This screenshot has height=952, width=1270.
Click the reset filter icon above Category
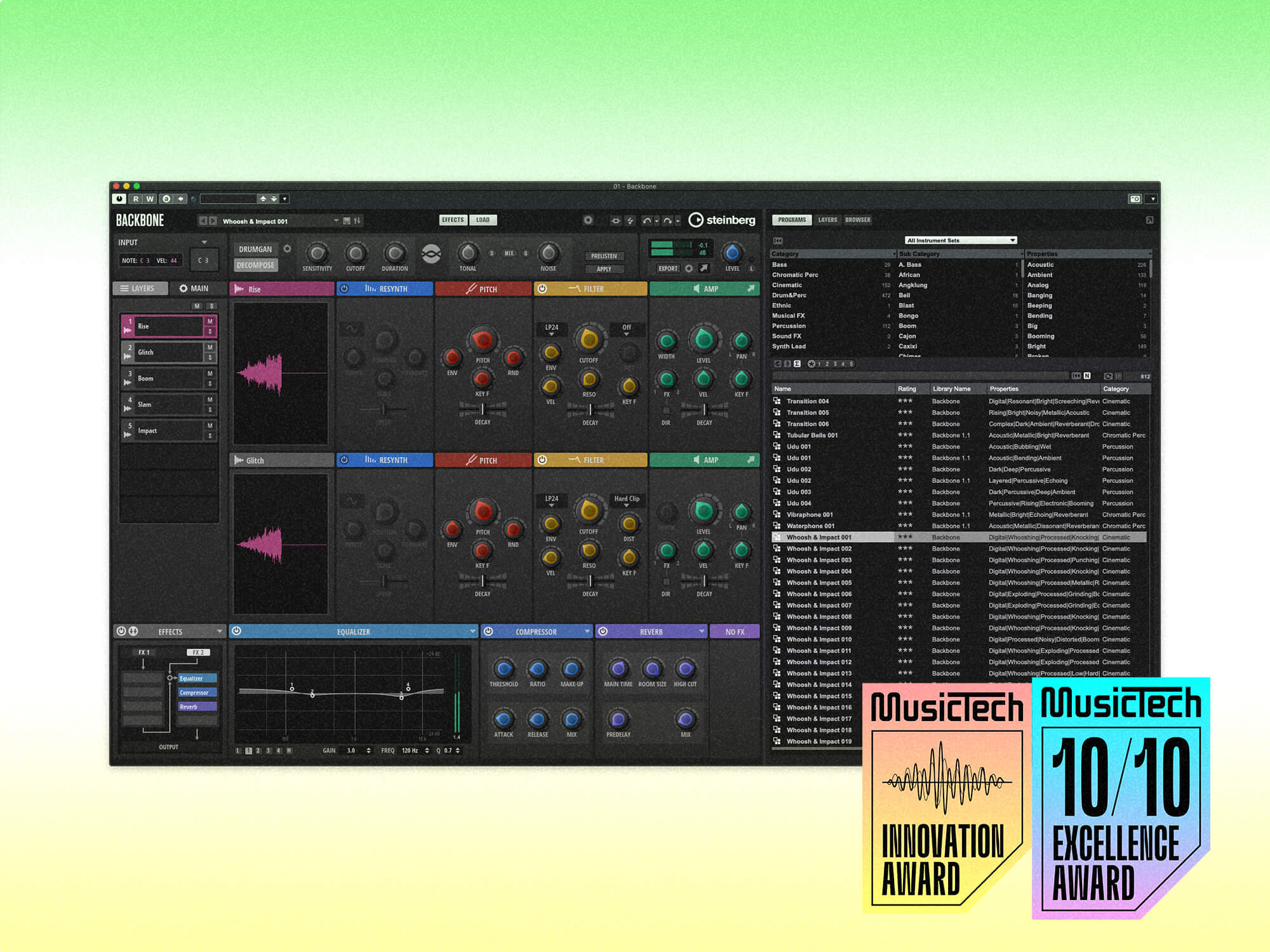pos(779,241)
